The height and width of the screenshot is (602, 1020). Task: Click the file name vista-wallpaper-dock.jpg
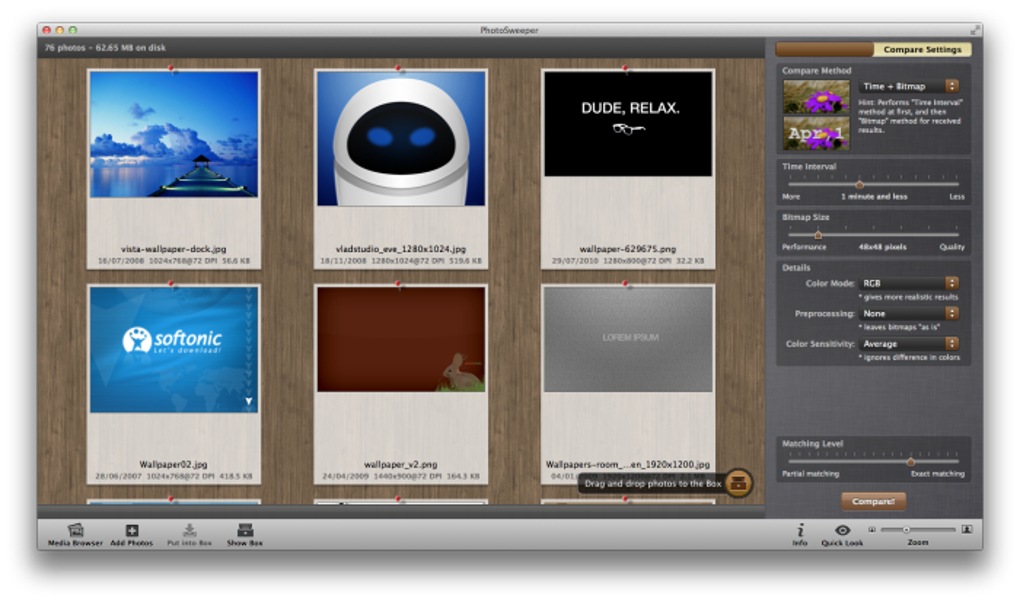click(174, 249)
